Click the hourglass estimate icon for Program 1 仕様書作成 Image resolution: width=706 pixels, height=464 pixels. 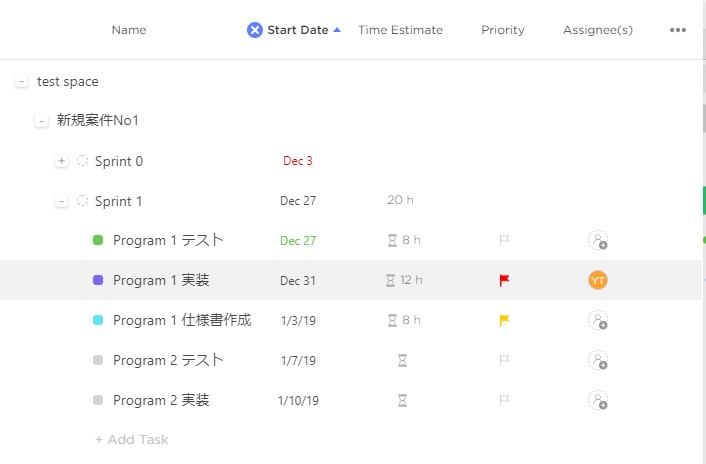pos(392,320)
